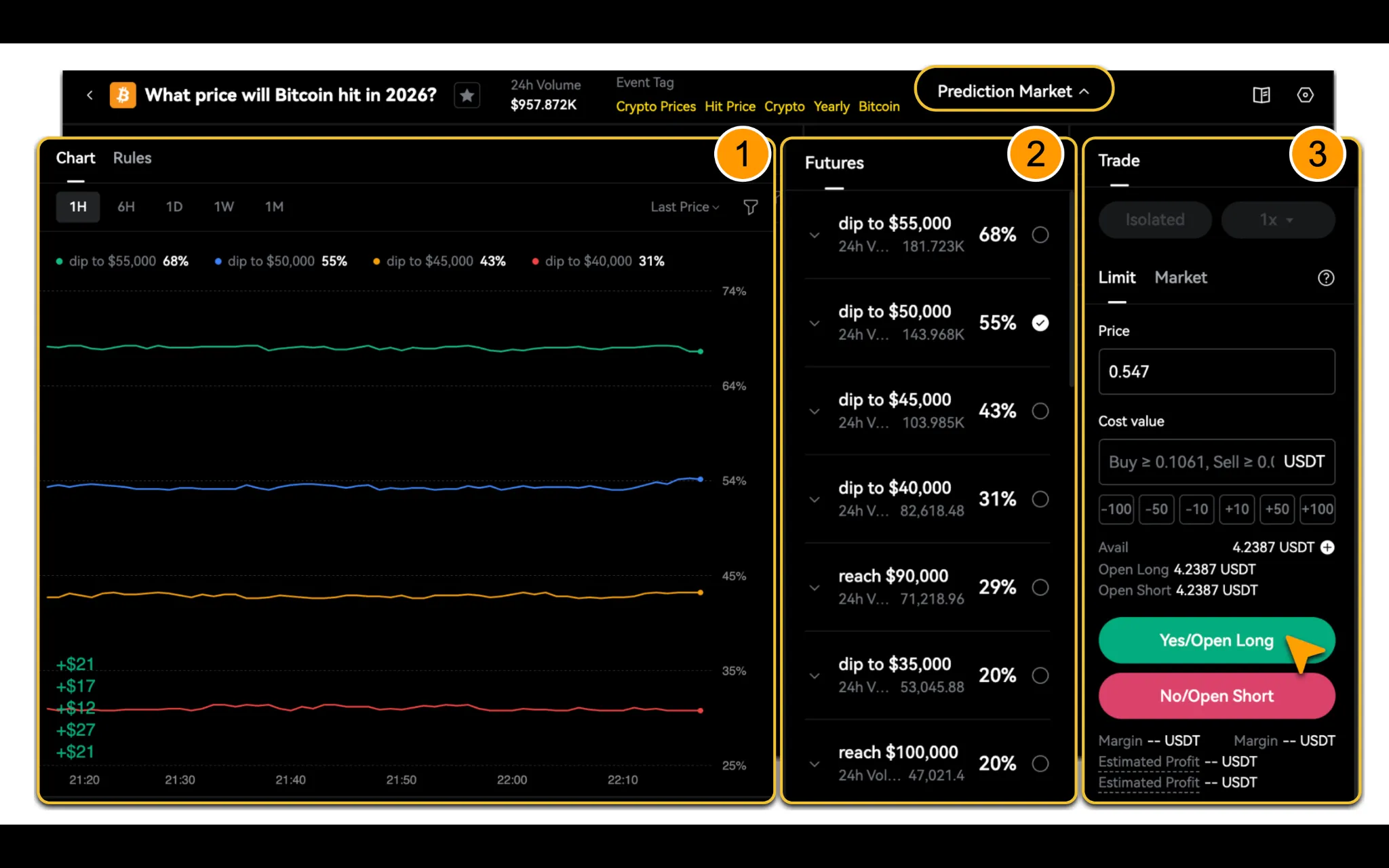Open settings hexagon icon at top right
1389x868 pixels.
tap(1305, 95)
